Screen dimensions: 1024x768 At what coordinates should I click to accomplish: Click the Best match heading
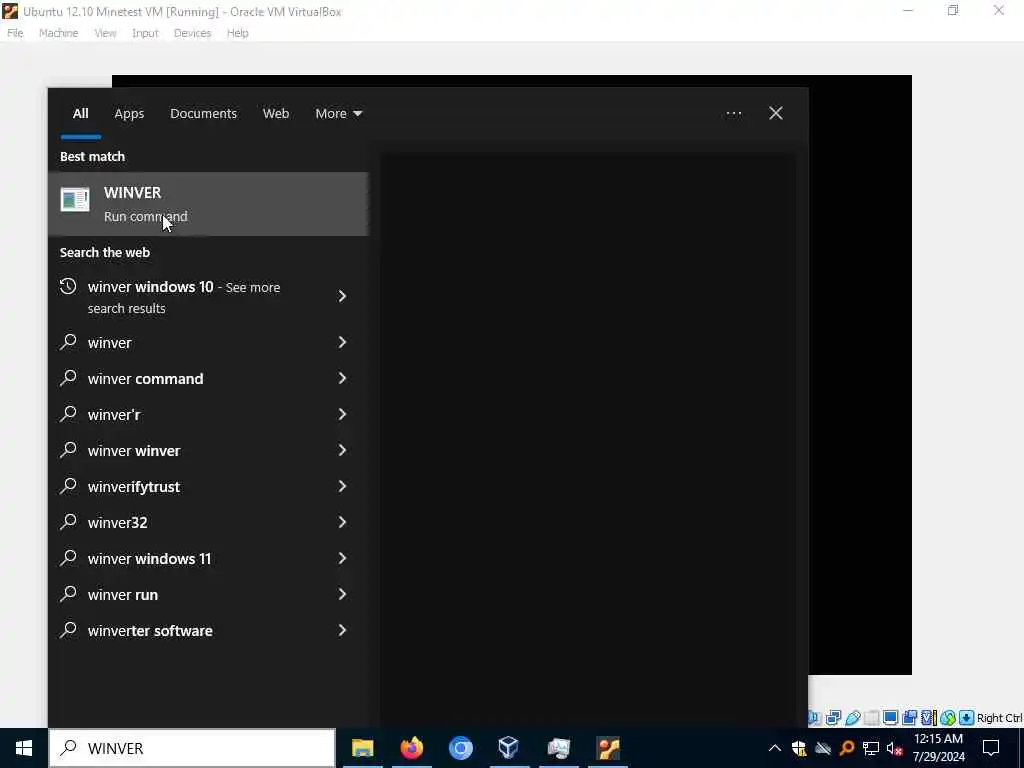(x=92, y=156)
